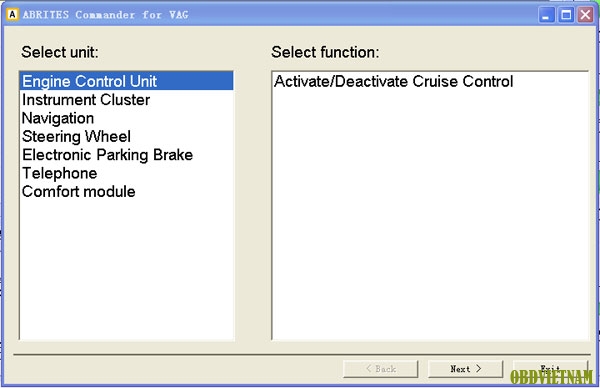Minimize the ABRITES Commander window
600x388 pixels.
[546, 15]
